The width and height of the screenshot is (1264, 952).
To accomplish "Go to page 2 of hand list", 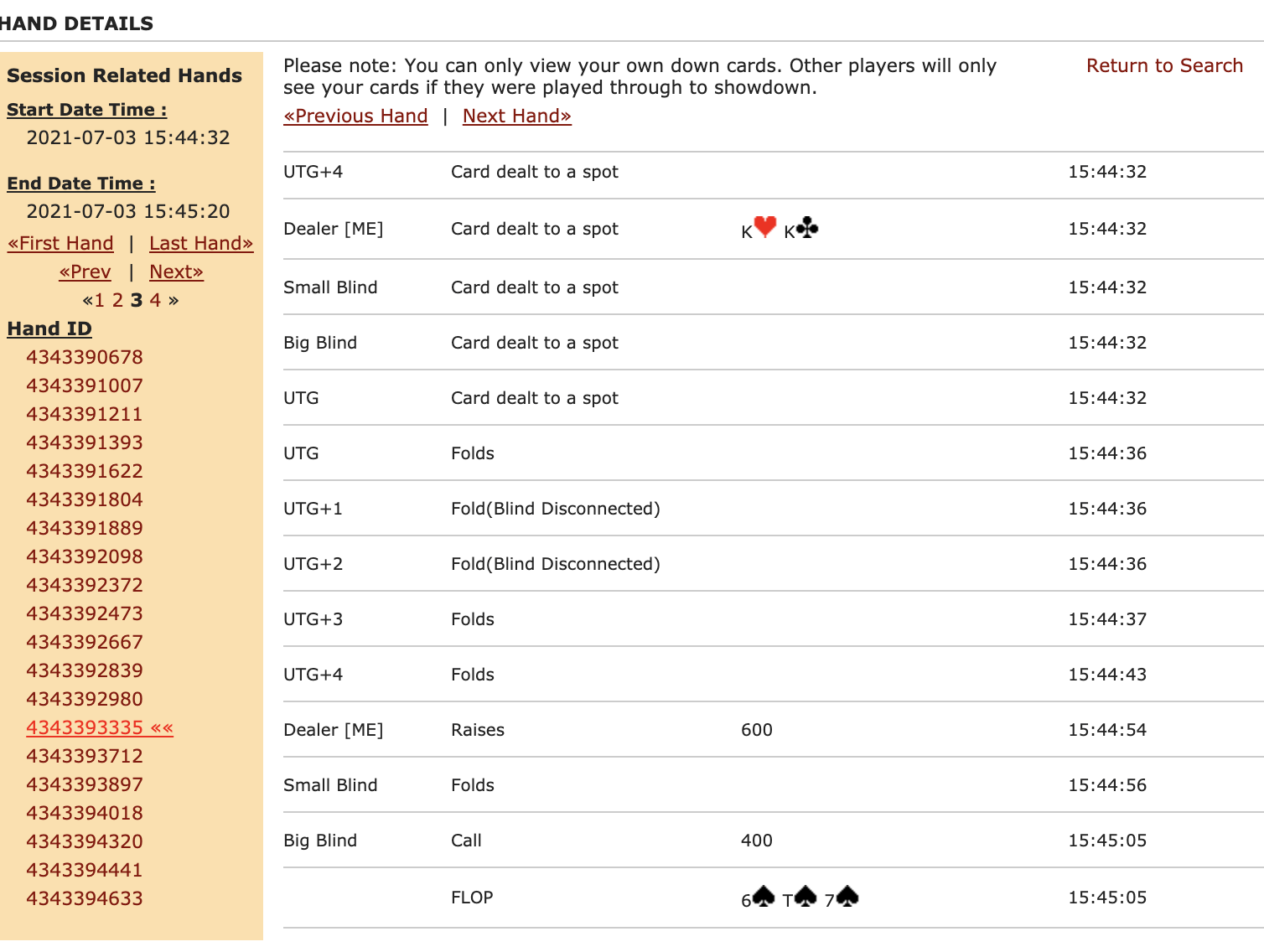I will pos(117,300).
